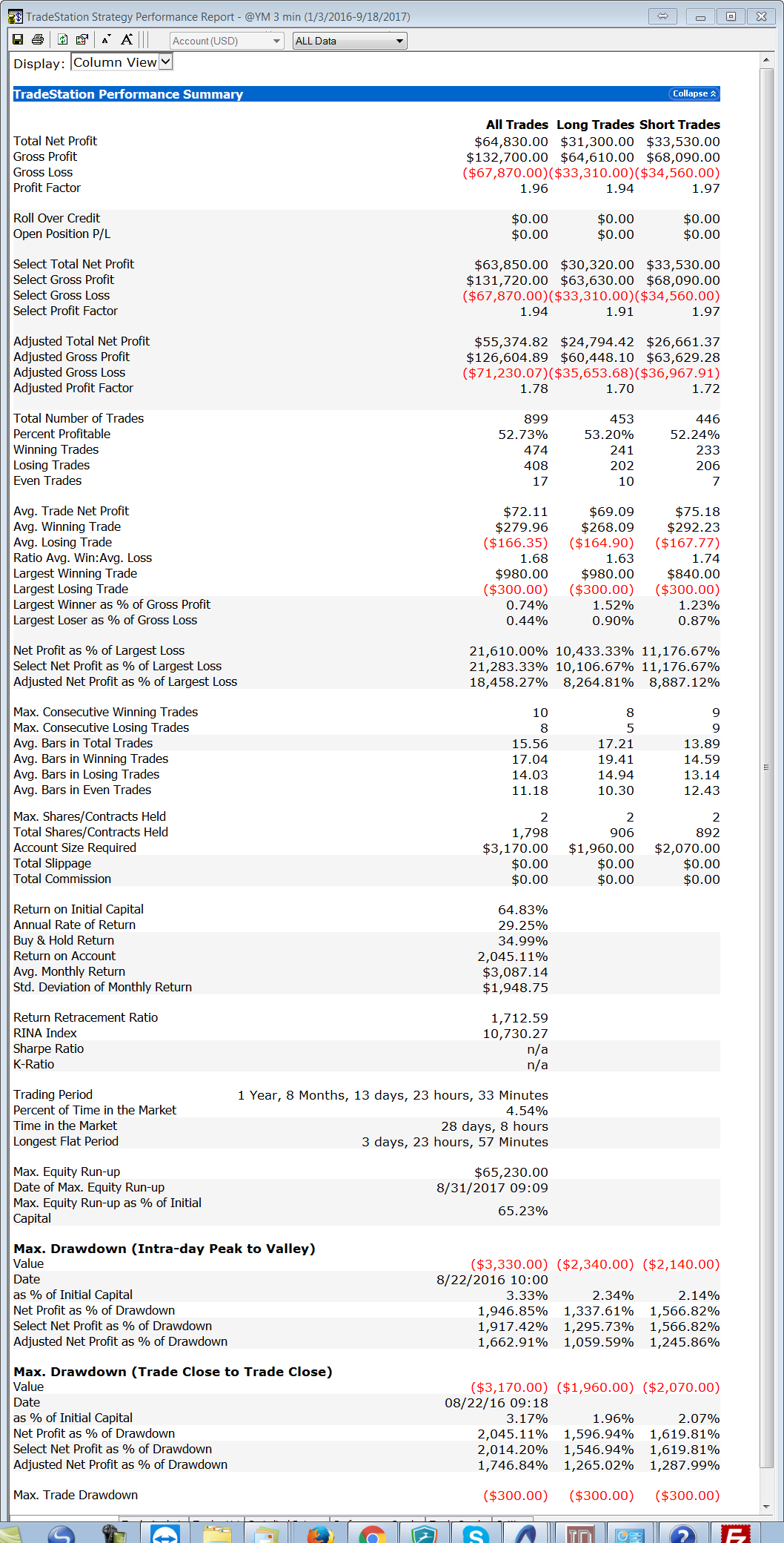Click the vertical scrollbar up arrow
The image size is (784, 1543).
(766, 60)
